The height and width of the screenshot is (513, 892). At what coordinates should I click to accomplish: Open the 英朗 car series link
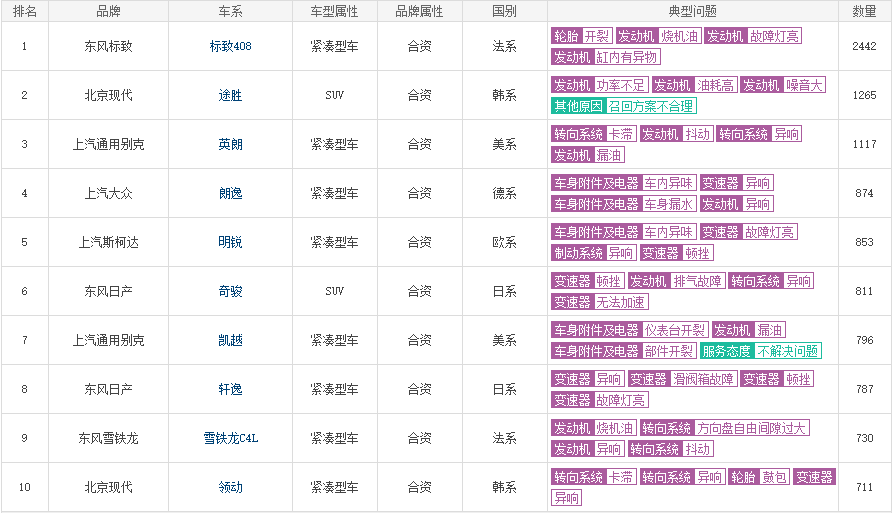230,144
